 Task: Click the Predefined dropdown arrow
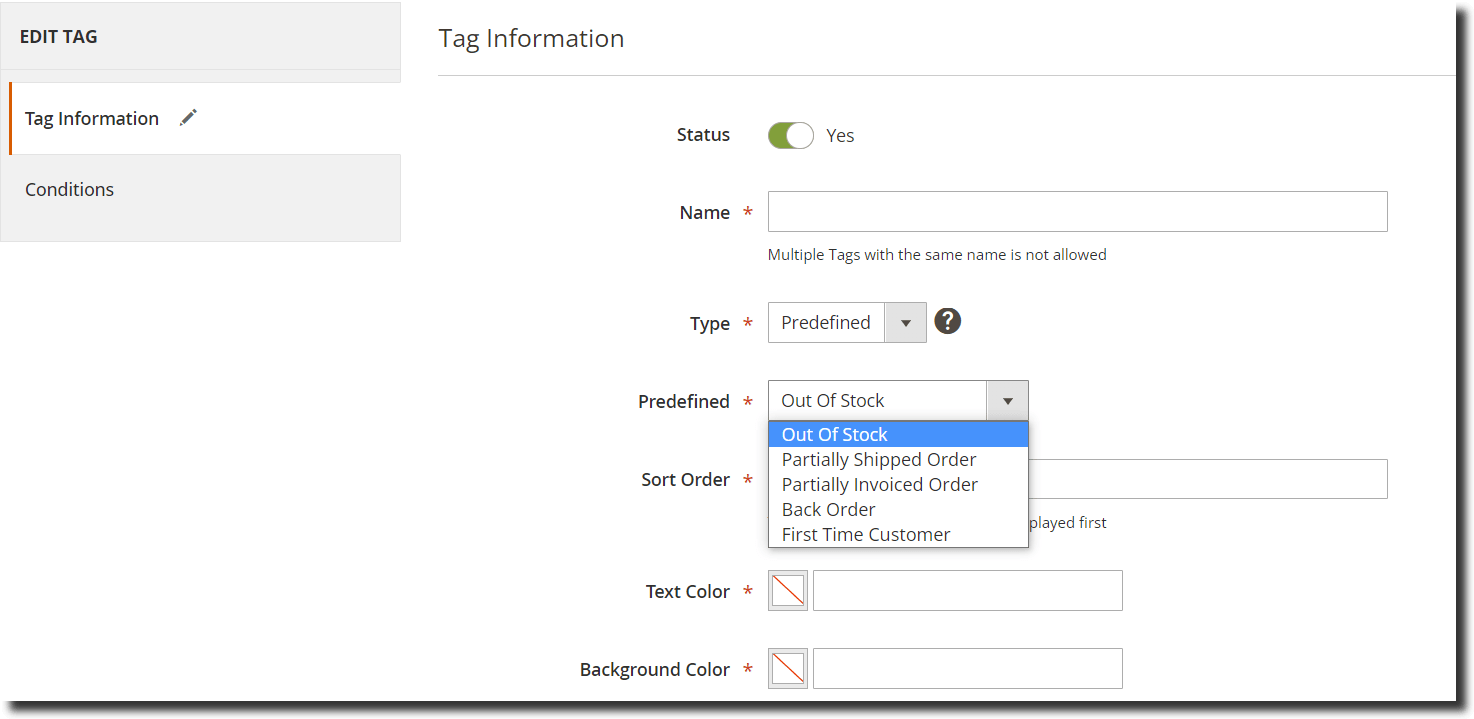click(1007, 401)
